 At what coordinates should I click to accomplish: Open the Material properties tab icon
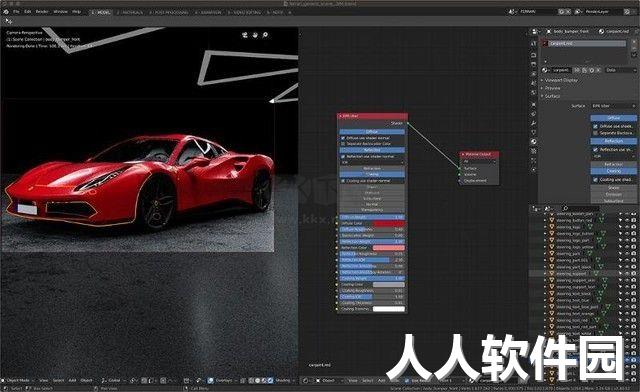533,142
